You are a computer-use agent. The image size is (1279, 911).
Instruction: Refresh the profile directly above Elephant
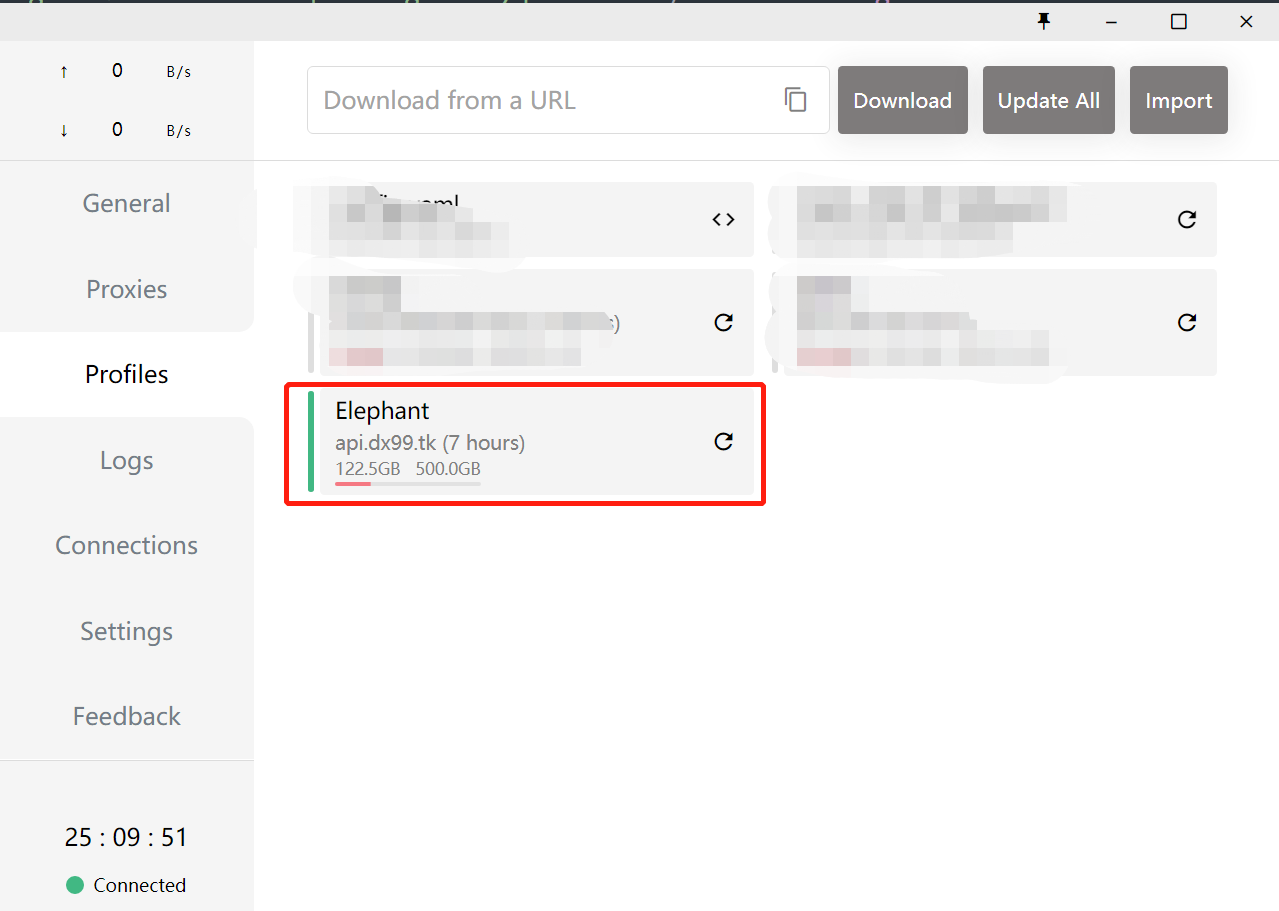tap(723, 323)
